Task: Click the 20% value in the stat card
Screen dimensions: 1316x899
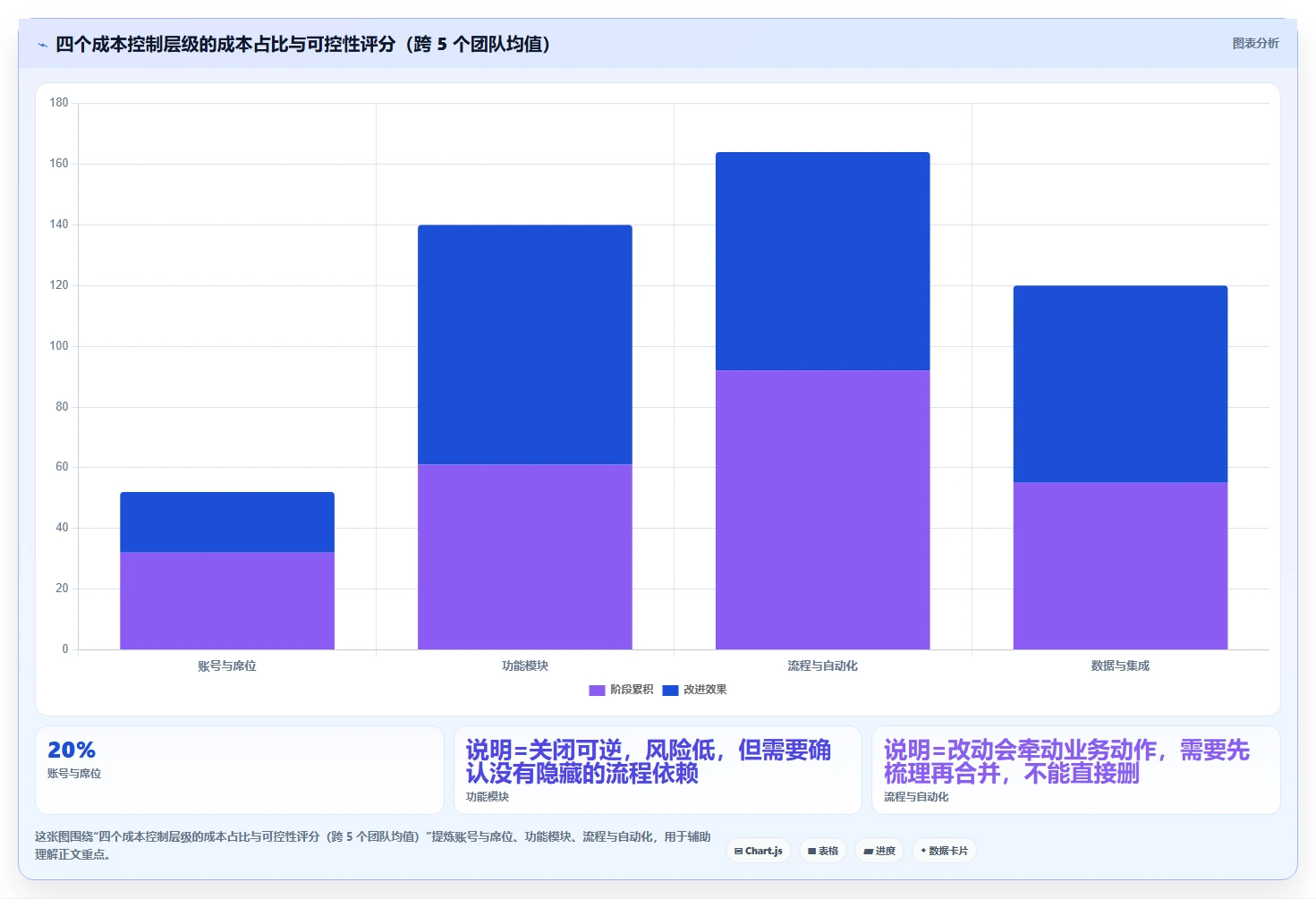Action: coord(72,750)
